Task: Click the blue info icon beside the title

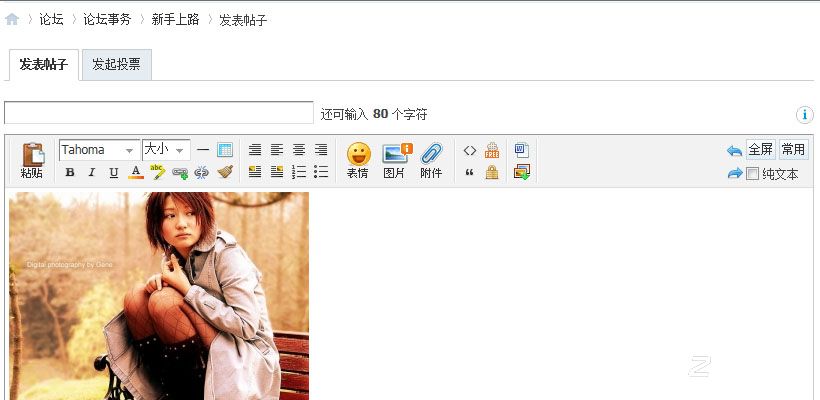Action: [804, 115]
